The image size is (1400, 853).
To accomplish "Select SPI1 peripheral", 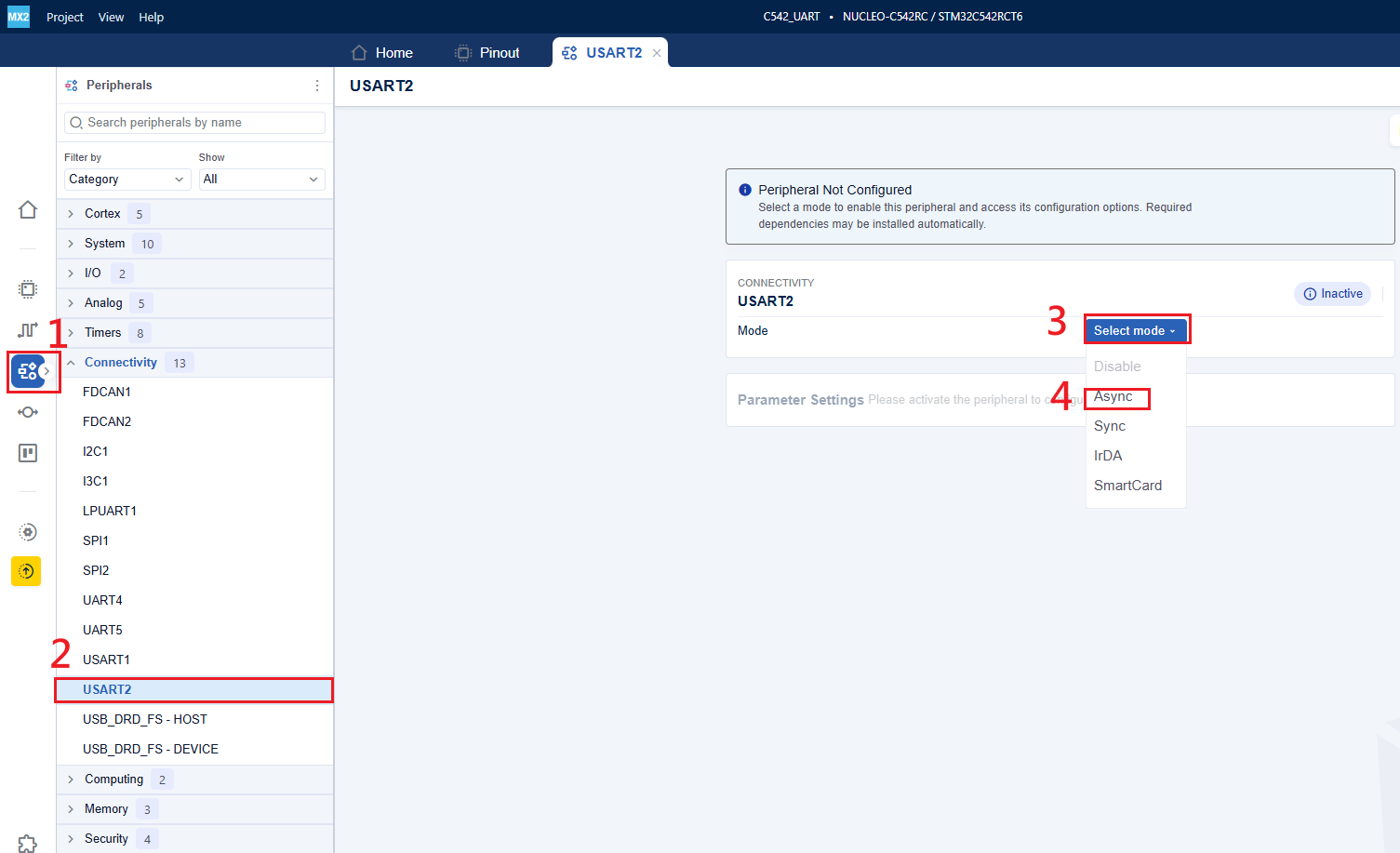I will tap(194, 541).
